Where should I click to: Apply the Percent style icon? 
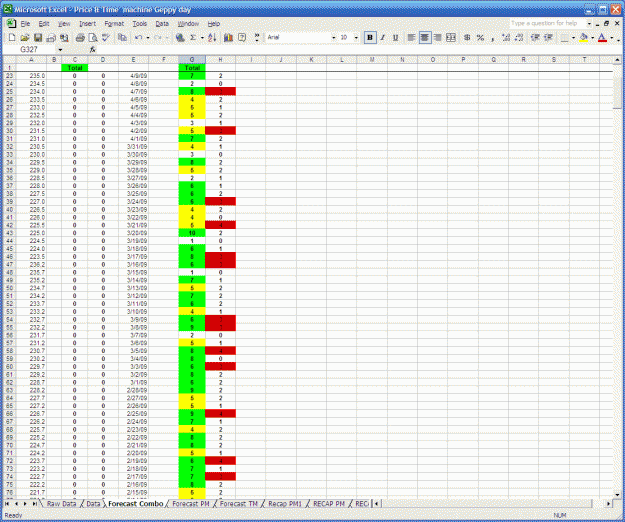pyautogui.click(x=480, y=37)
